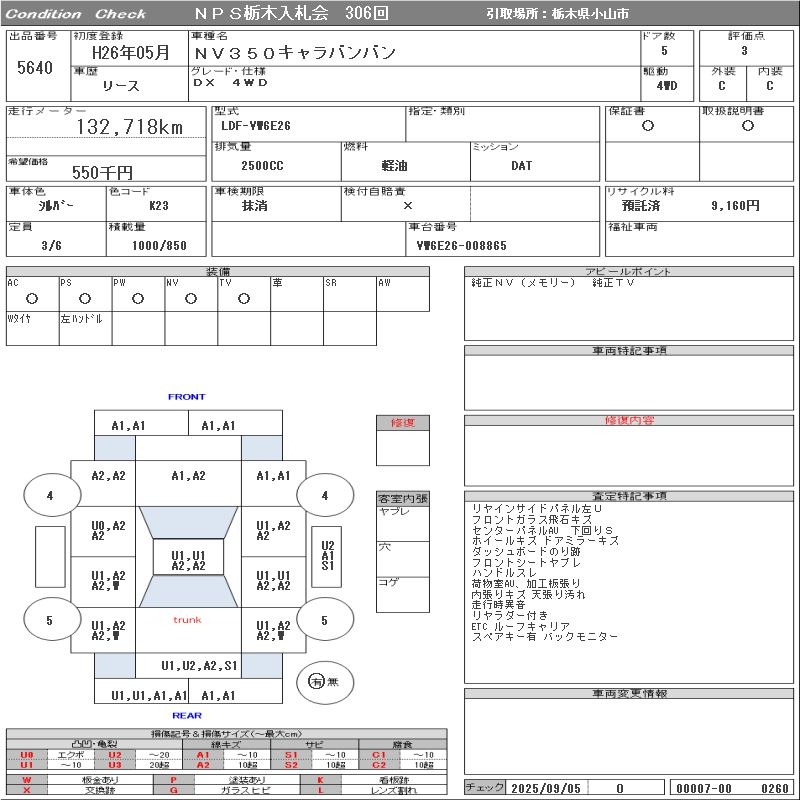Click the rear-right tire oval marked 5
Image resolution: width=800 pixels, height=800 pixels.
[325, 620]
